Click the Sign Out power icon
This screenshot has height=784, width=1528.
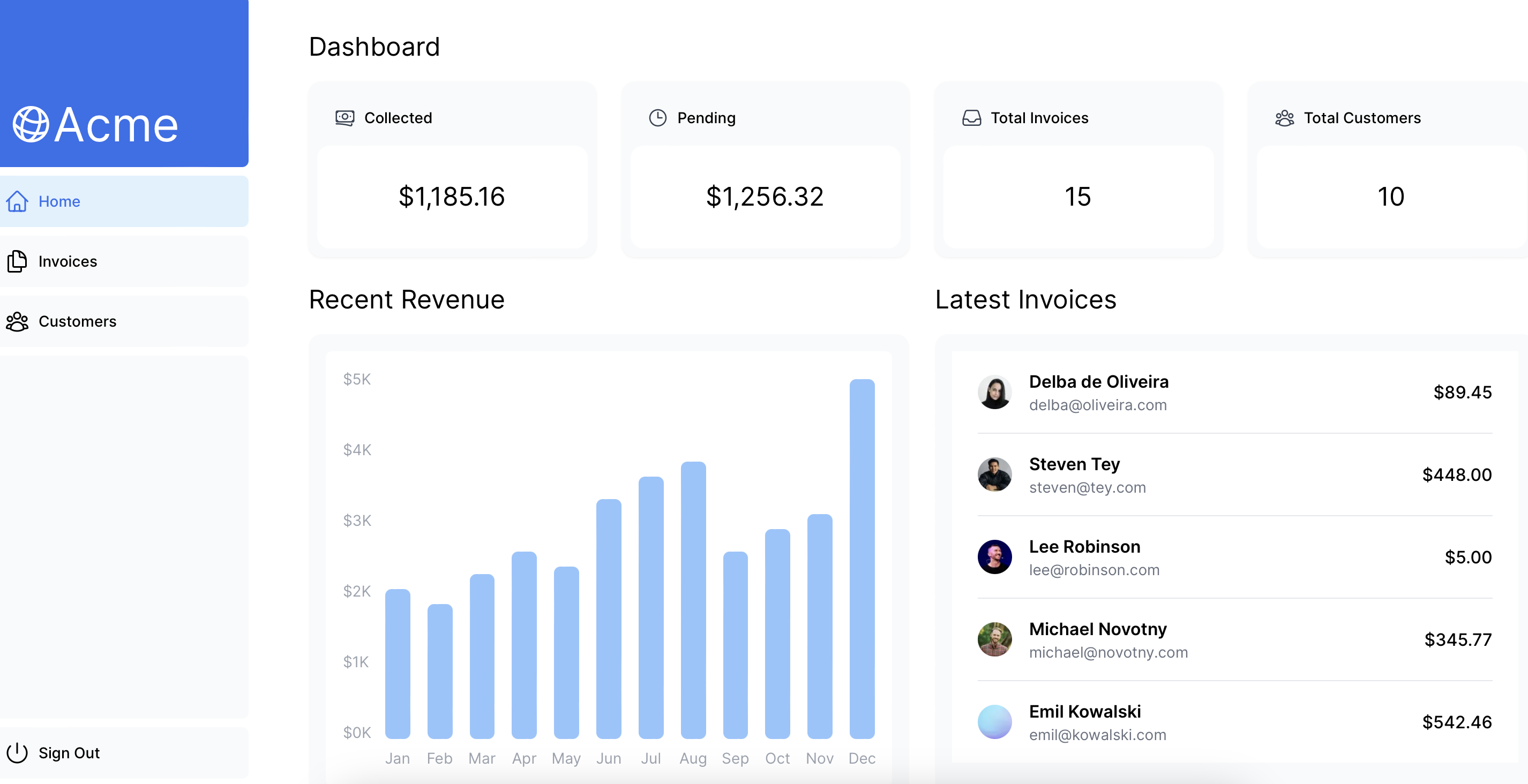[x=17, y=752]
